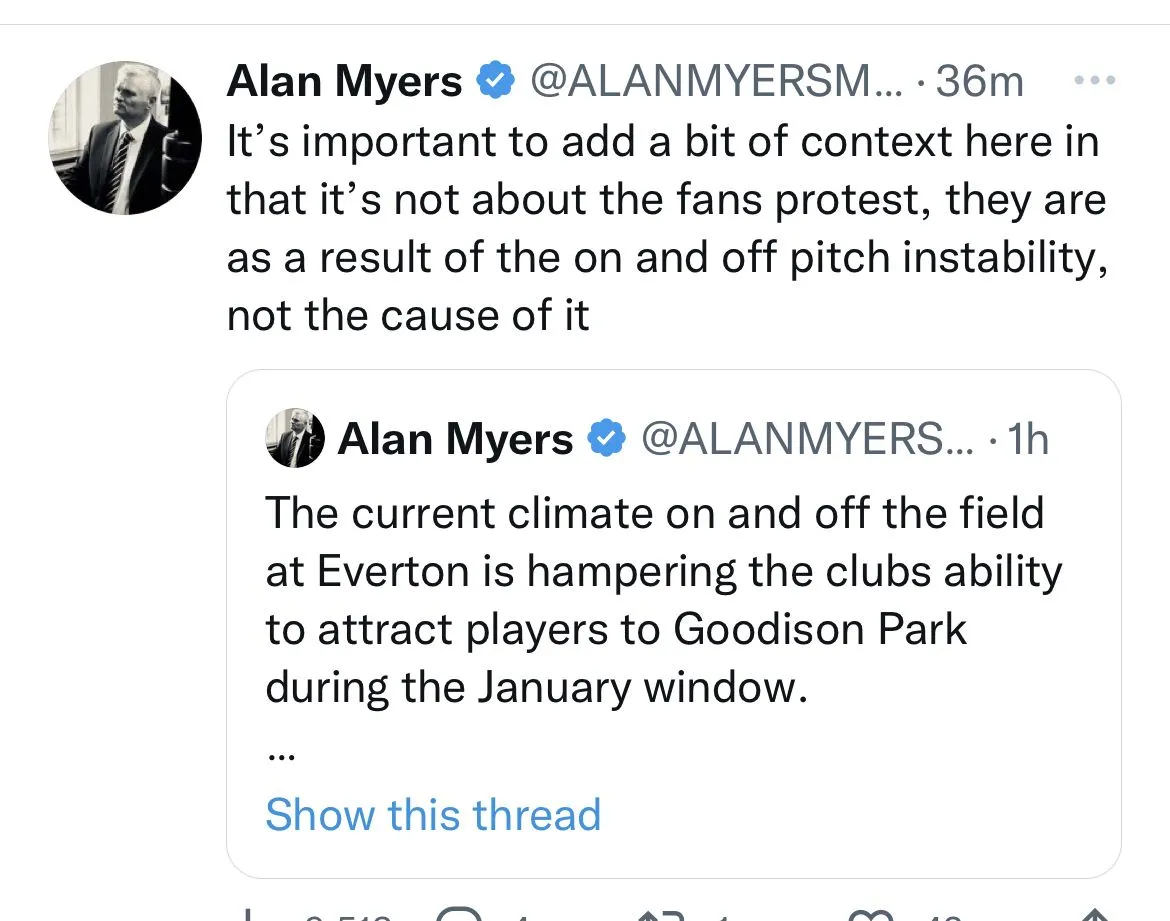Open the small avatar in the quoted tweet
The height and width of the screenshot is (921, 1170).
pyautogui.click(x=295, y=439)
